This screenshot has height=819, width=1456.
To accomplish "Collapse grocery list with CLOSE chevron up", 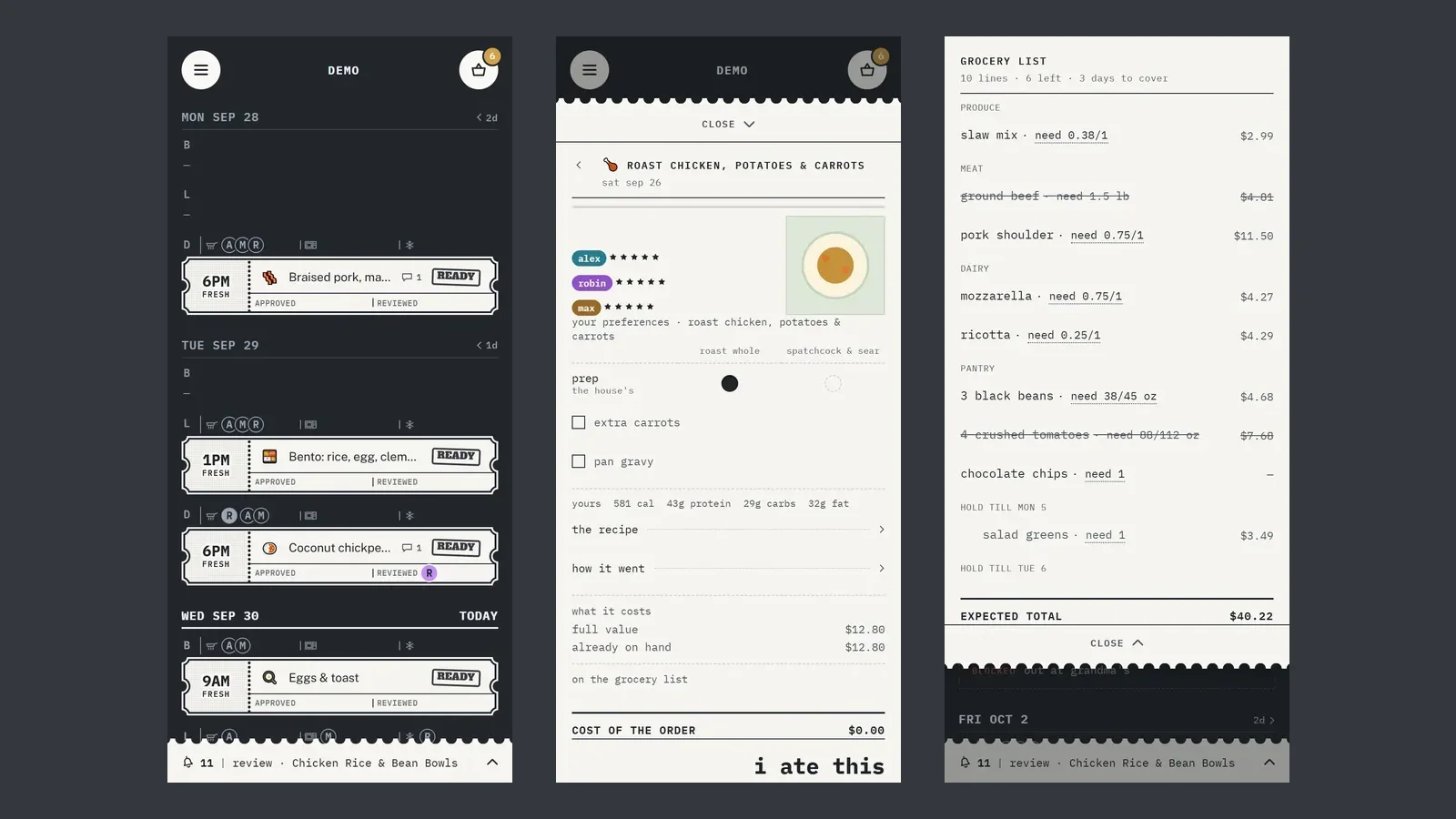I will tap(1117, 642).
